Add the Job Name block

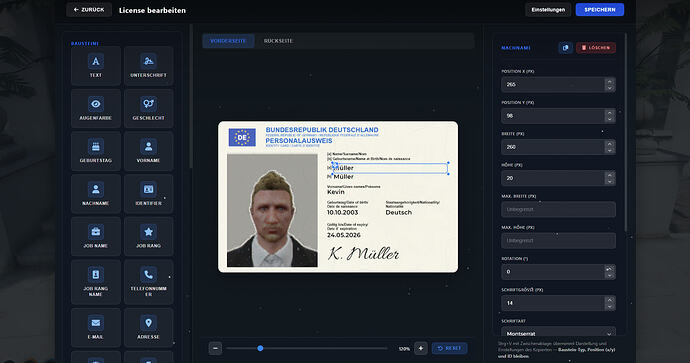(x=95, y=236)
